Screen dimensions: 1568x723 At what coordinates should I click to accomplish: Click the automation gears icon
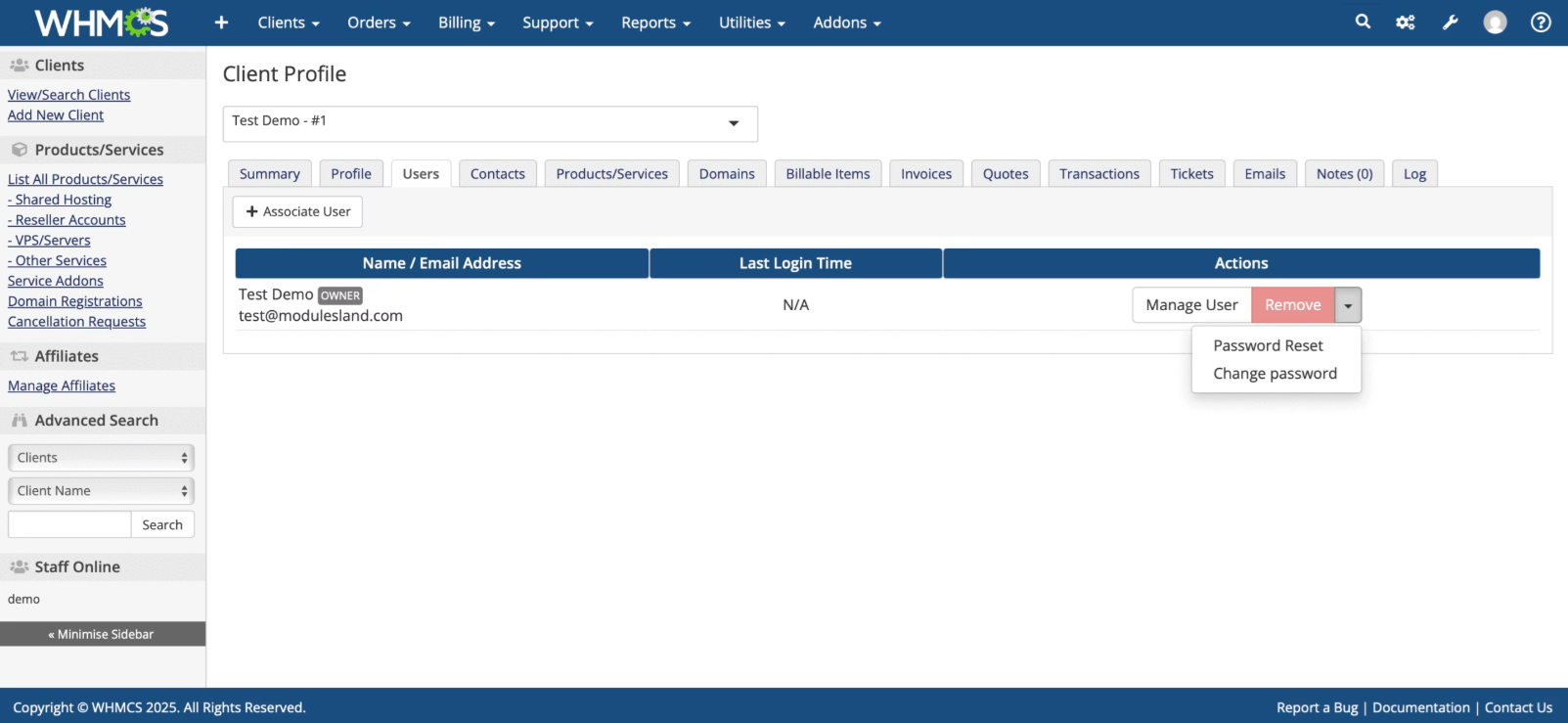pyautogui.click(x=1406, y=23)
